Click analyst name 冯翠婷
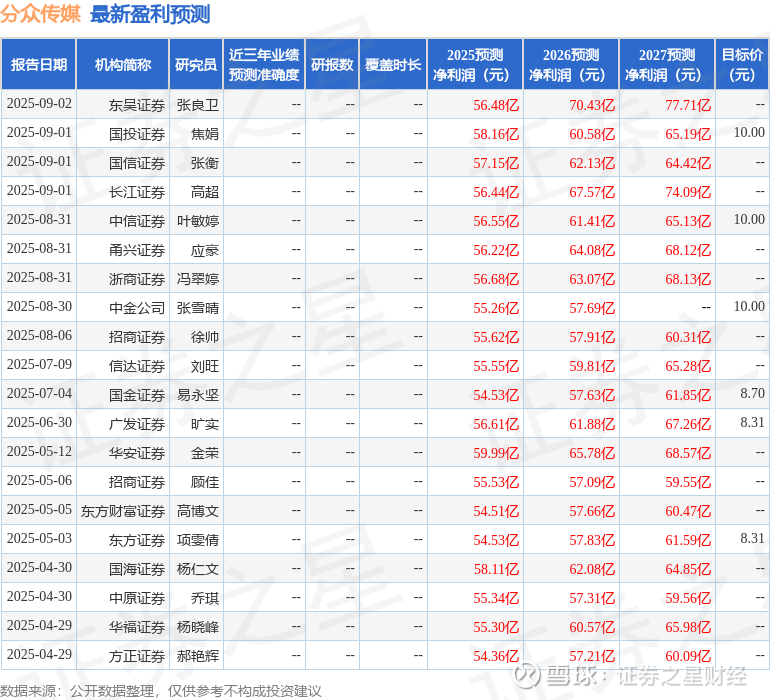The width and height of the screenshot is (770, 700). [x=197, y=279]
